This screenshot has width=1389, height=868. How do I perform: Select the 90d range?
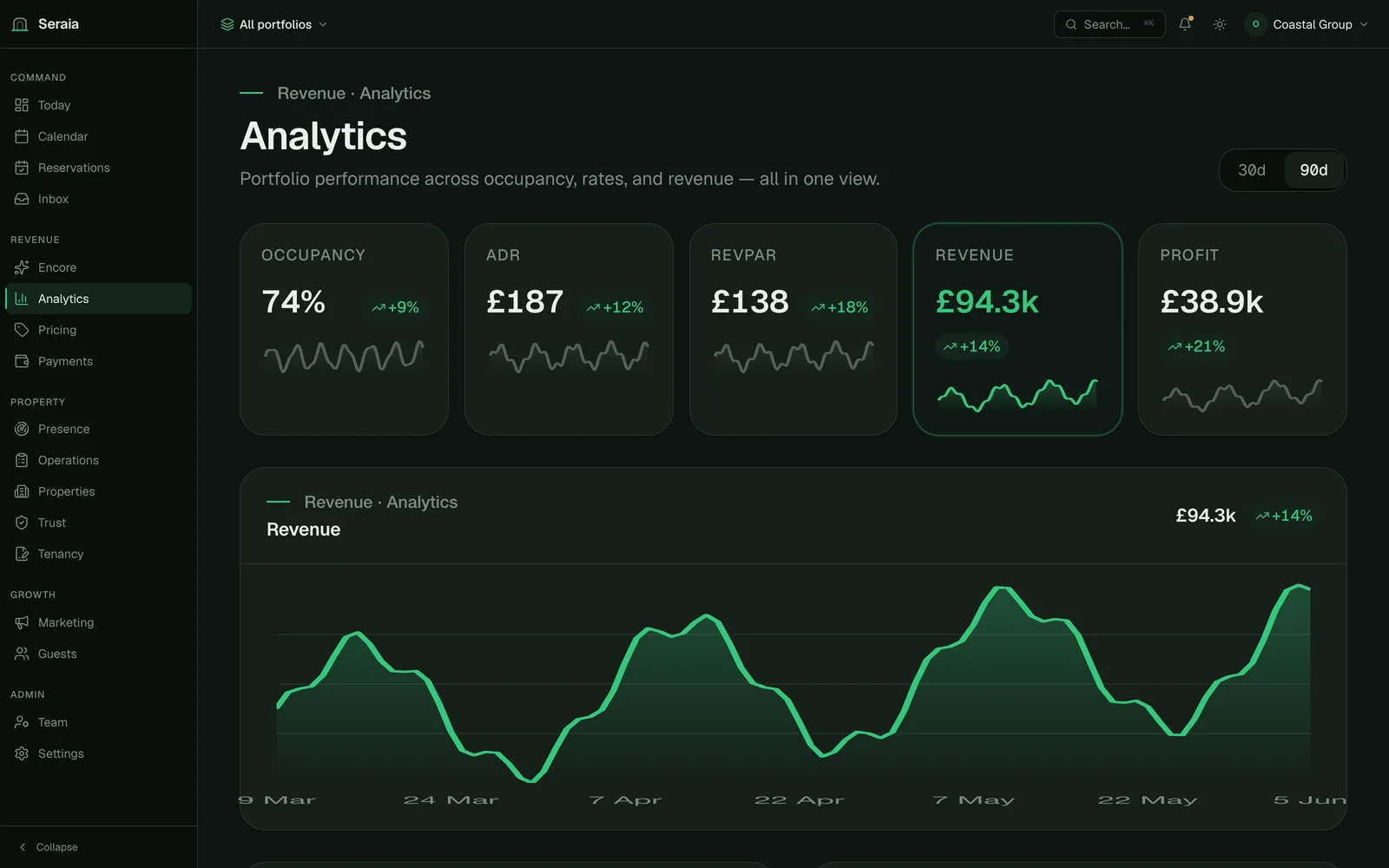pyautogui.click(x=1313, y=170)
